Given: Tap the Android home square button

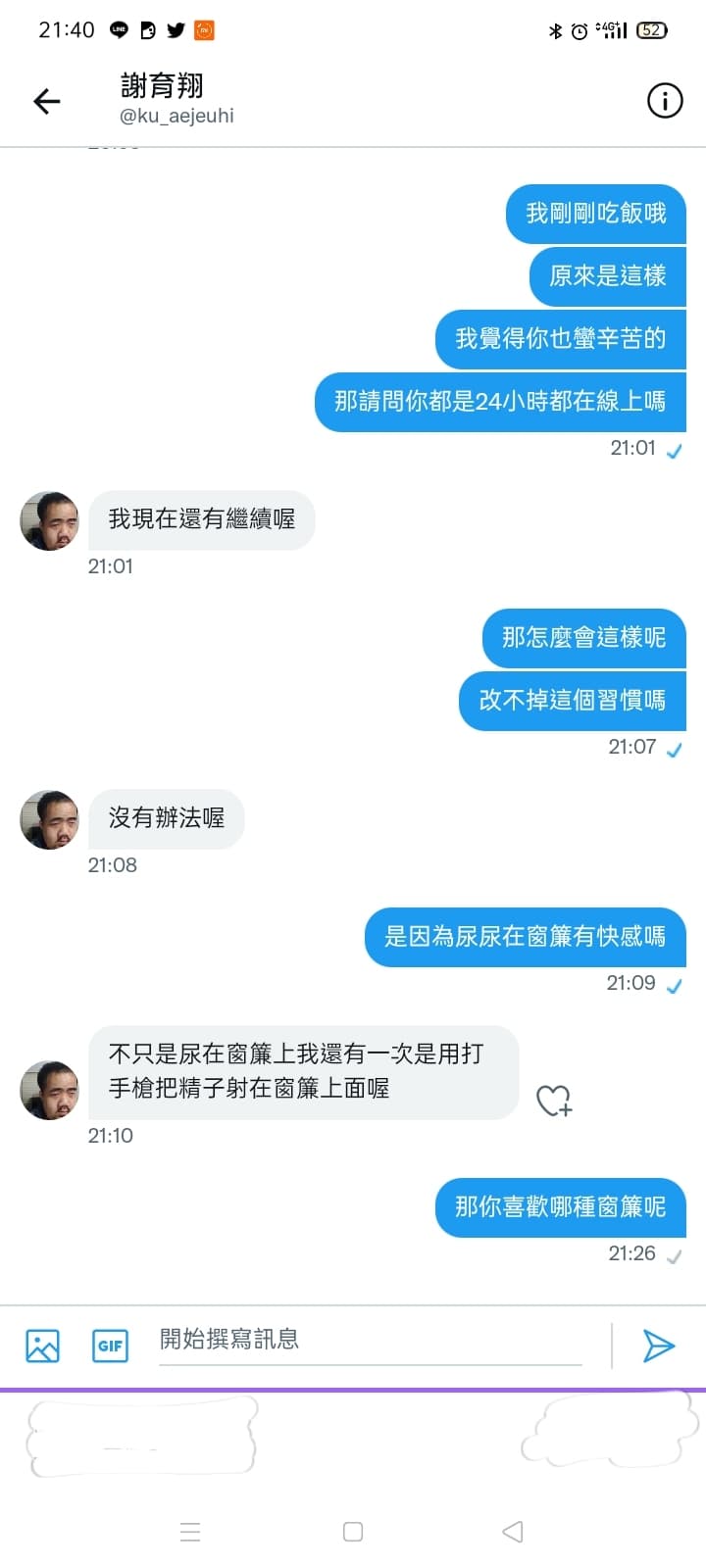Looking at the screenshot, I should 353,1532.
